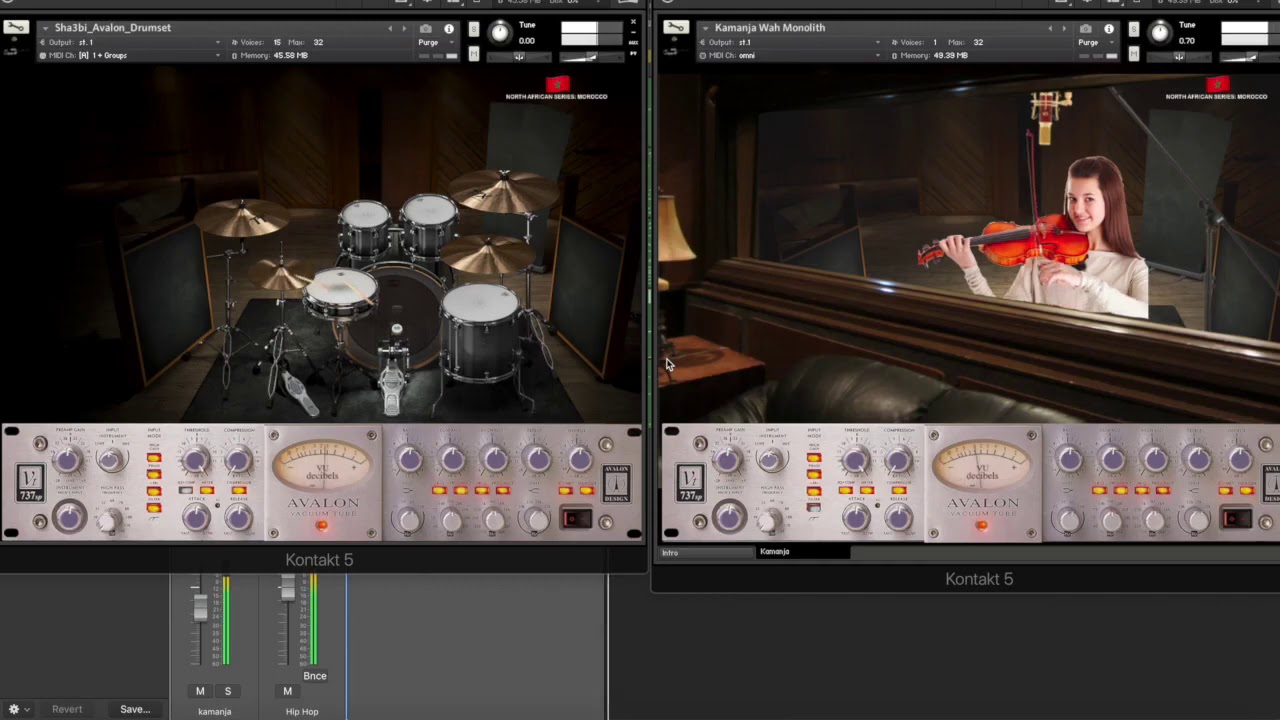Show info for Sha3bi_Avalon_Drumset instrument
This screenshot has width=1280, height=720.
pos(448,28)
